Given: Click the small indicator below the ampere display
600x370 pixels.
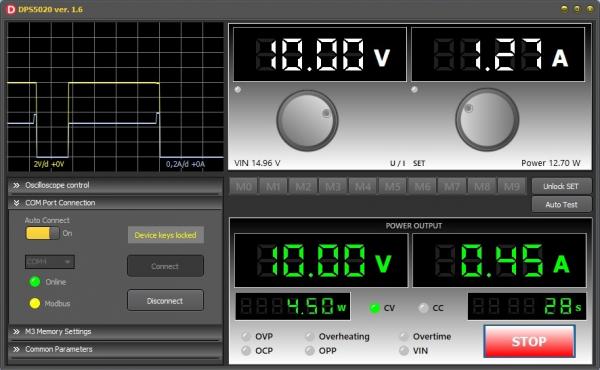Looking at the screenshot, I should pyautogui.click(x=414, y=90).
